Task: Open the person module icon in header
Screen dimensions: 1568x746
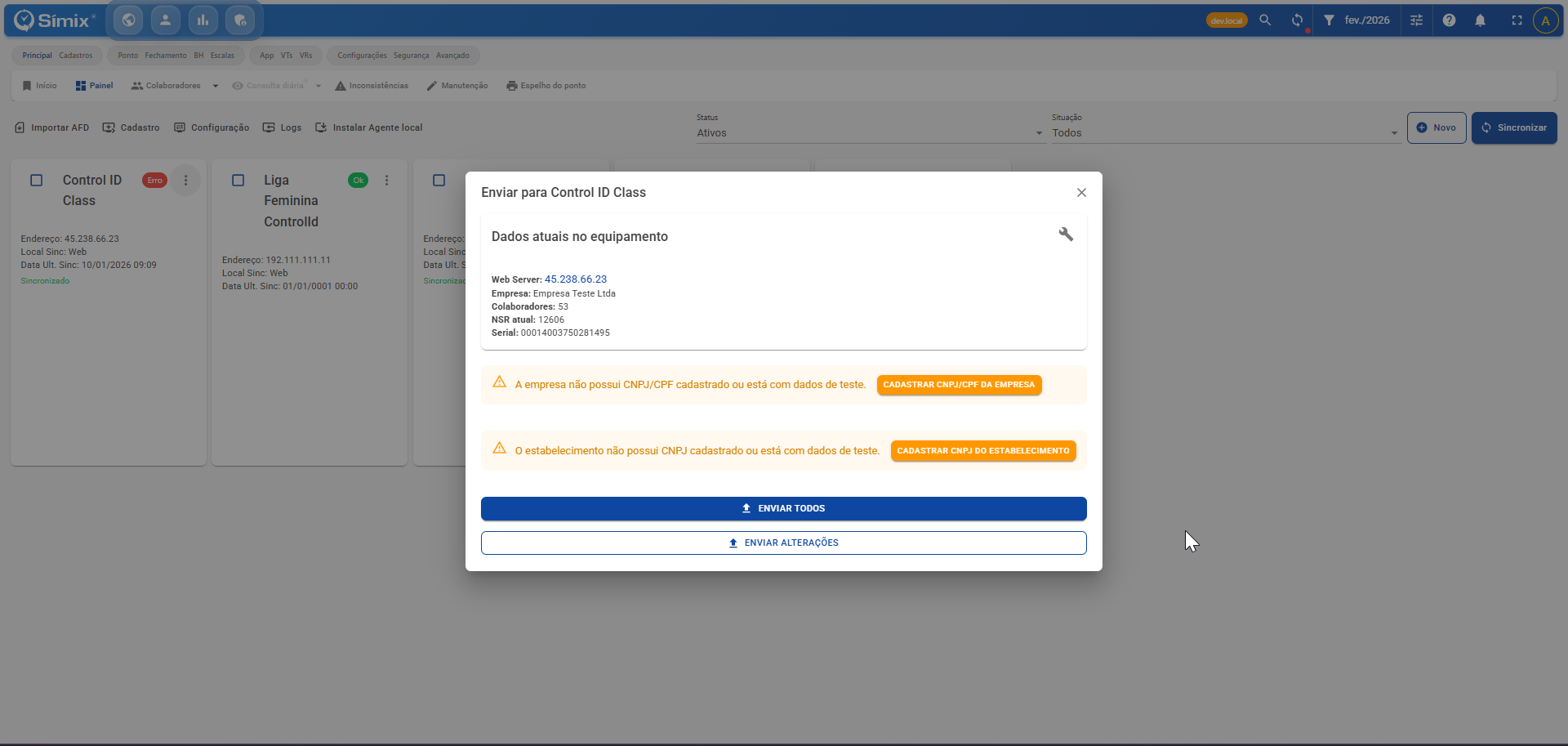Action: [166, 20]
